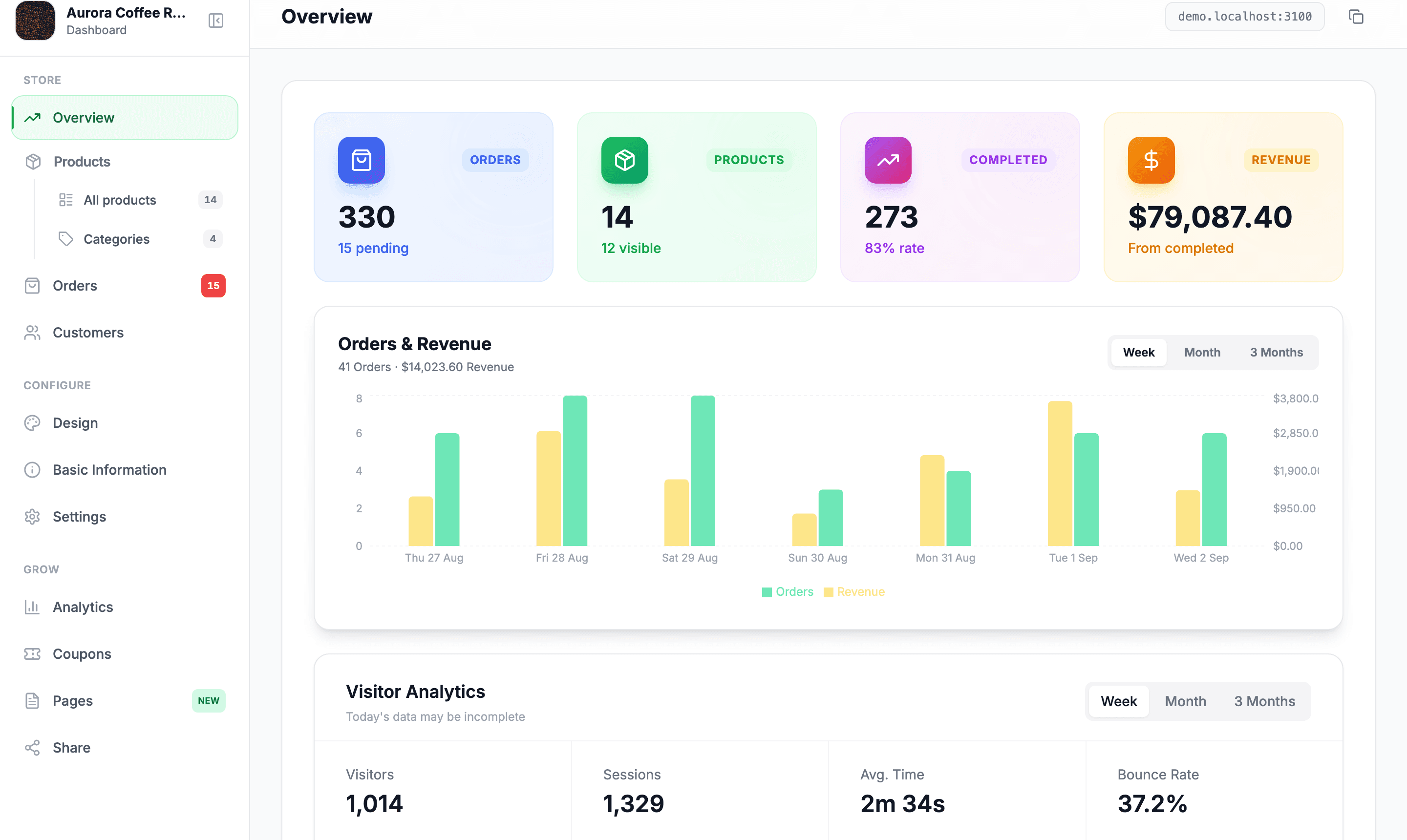
Task: Click the Basic Information info icon
Action: click(32, 470)
